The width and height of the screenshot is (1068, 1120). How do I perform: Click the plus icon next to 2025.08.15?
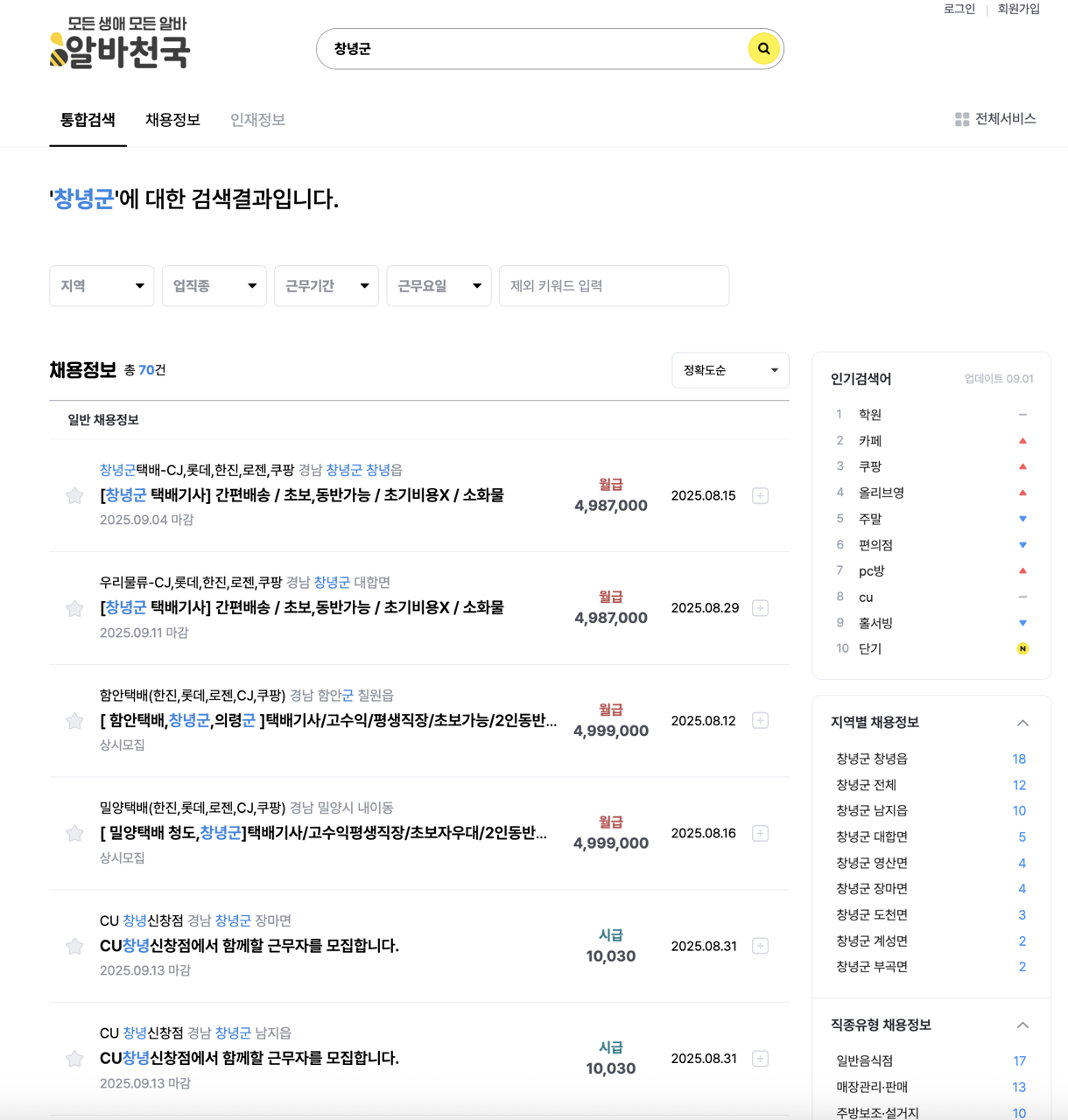[x=760, y=496]
